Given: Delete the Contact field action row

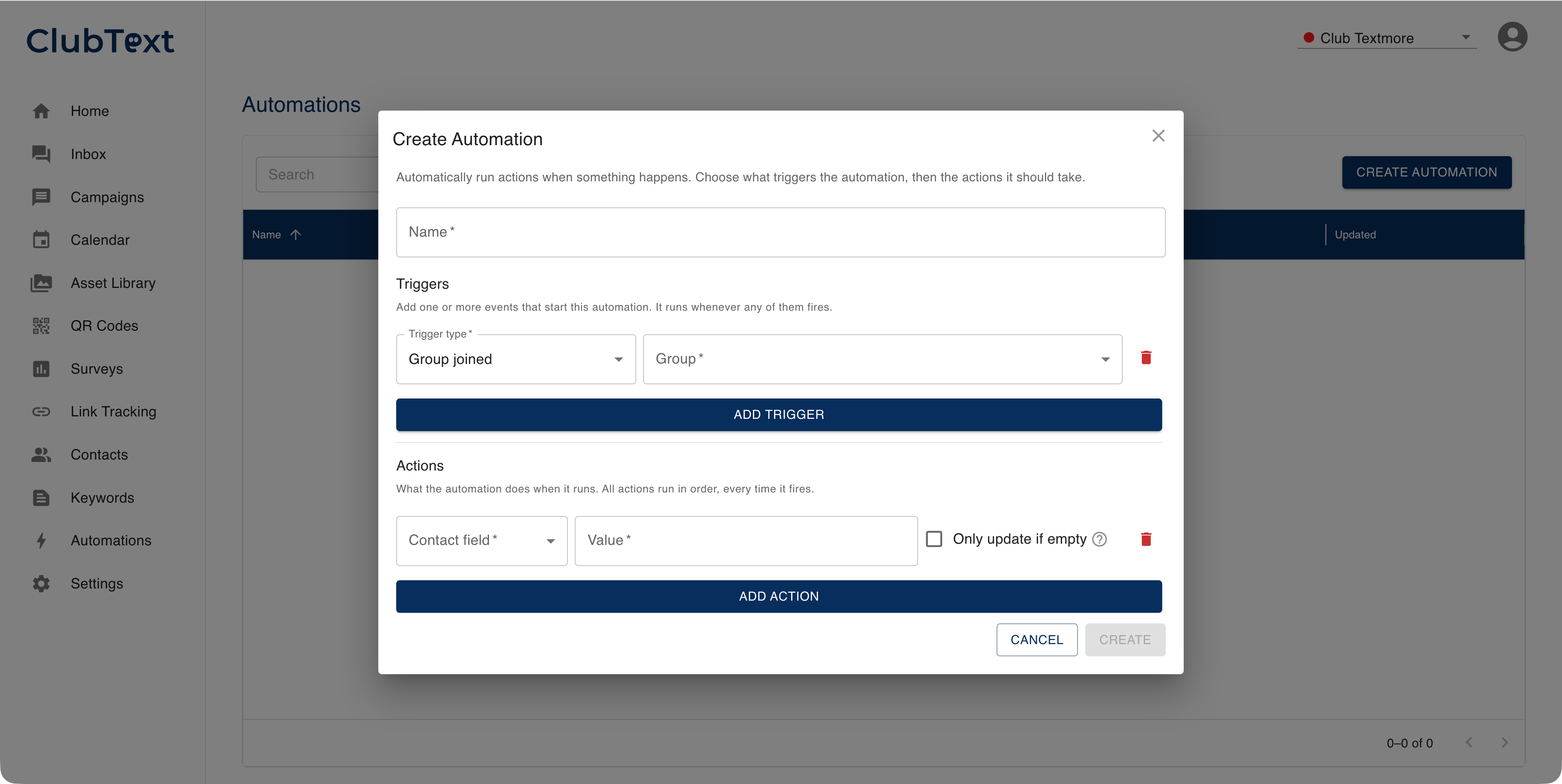Looking at the screenshot, I should (1145, 539).
